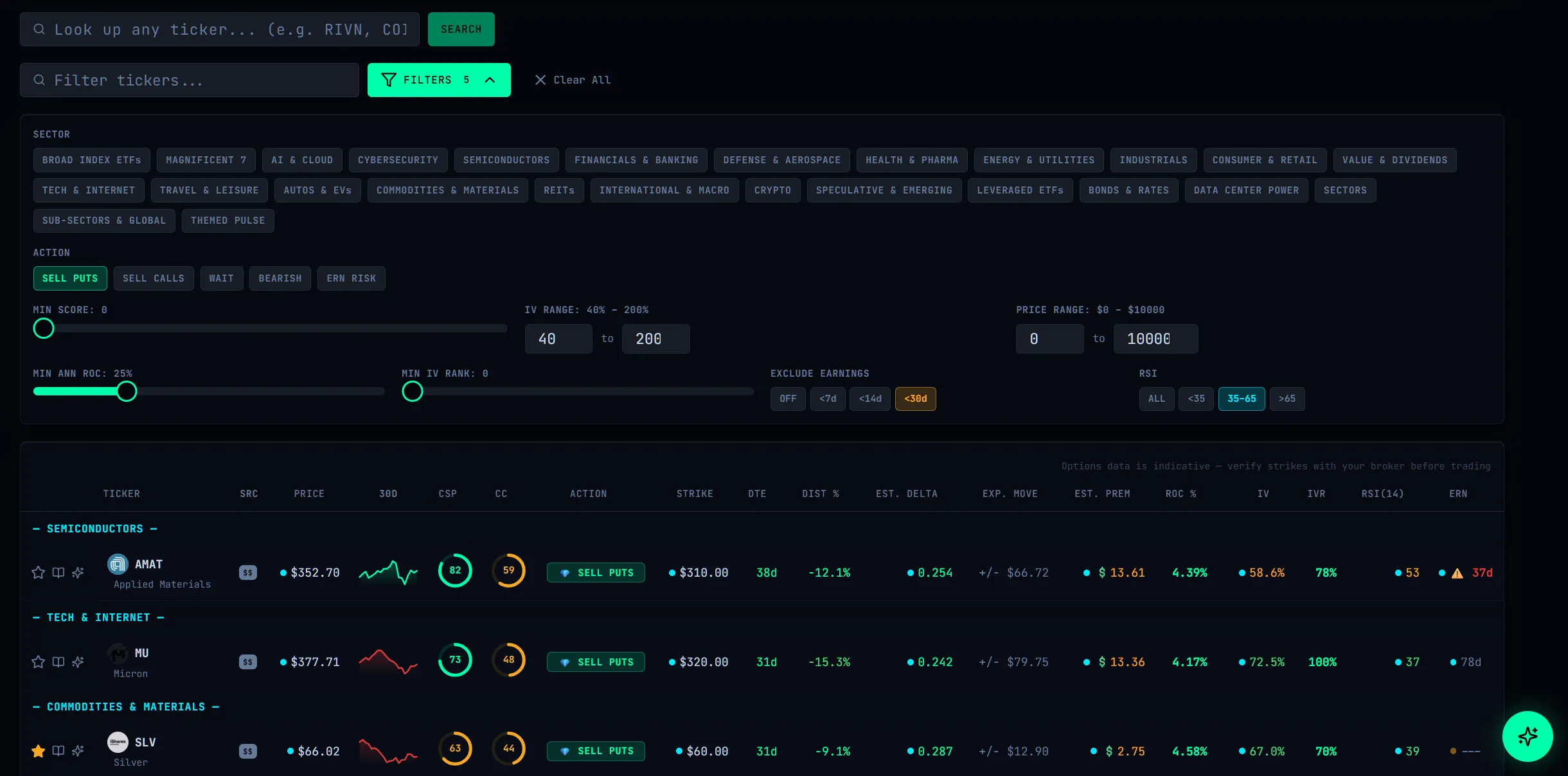
Task: Click the MIN IV RANK slider handle
Action: click(x=413, y=392)
